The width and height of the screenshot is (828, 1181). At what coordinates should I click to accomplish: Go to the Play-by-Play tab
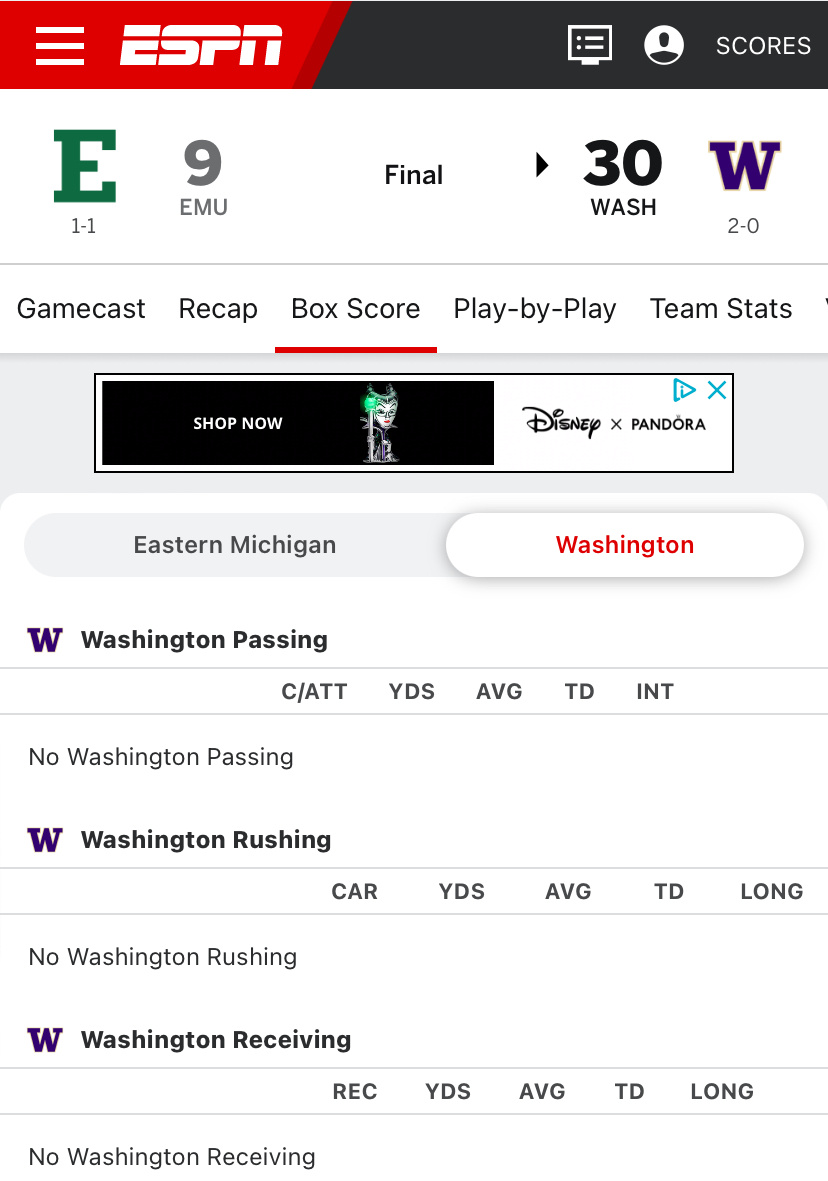click(535, 309)
